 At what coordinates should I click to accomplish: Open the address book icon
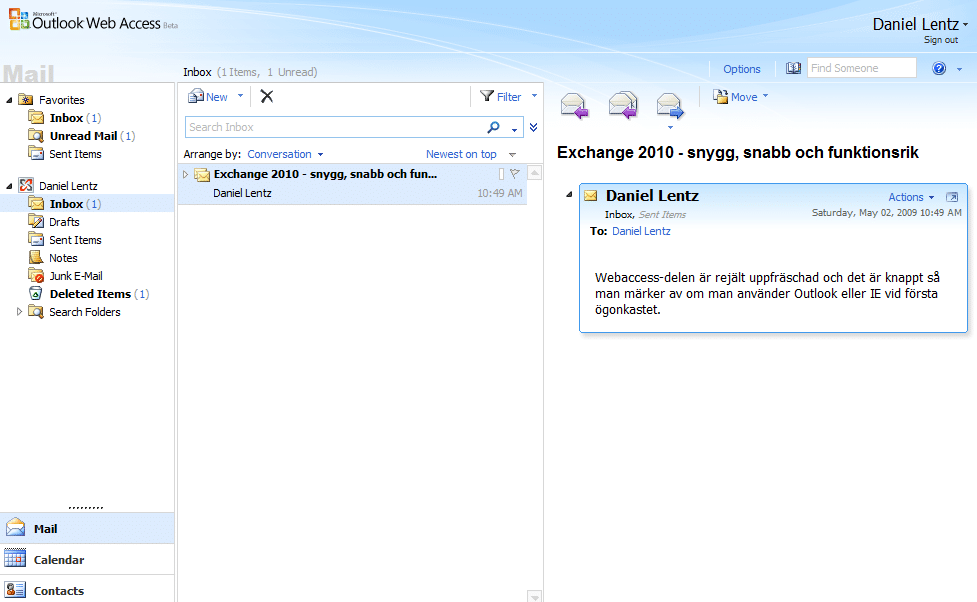click(x=793, y=69)
